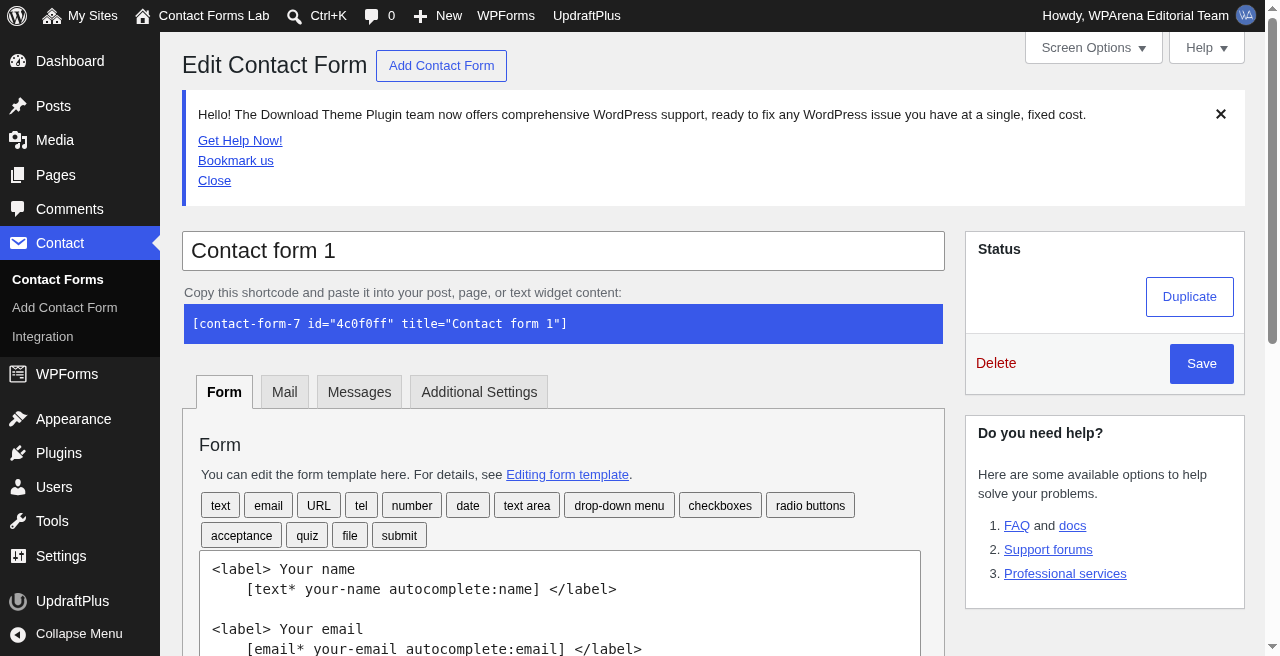Insert acceptance tag button
The height and width of the screenshot is (656, 1280).
[241, 535]
